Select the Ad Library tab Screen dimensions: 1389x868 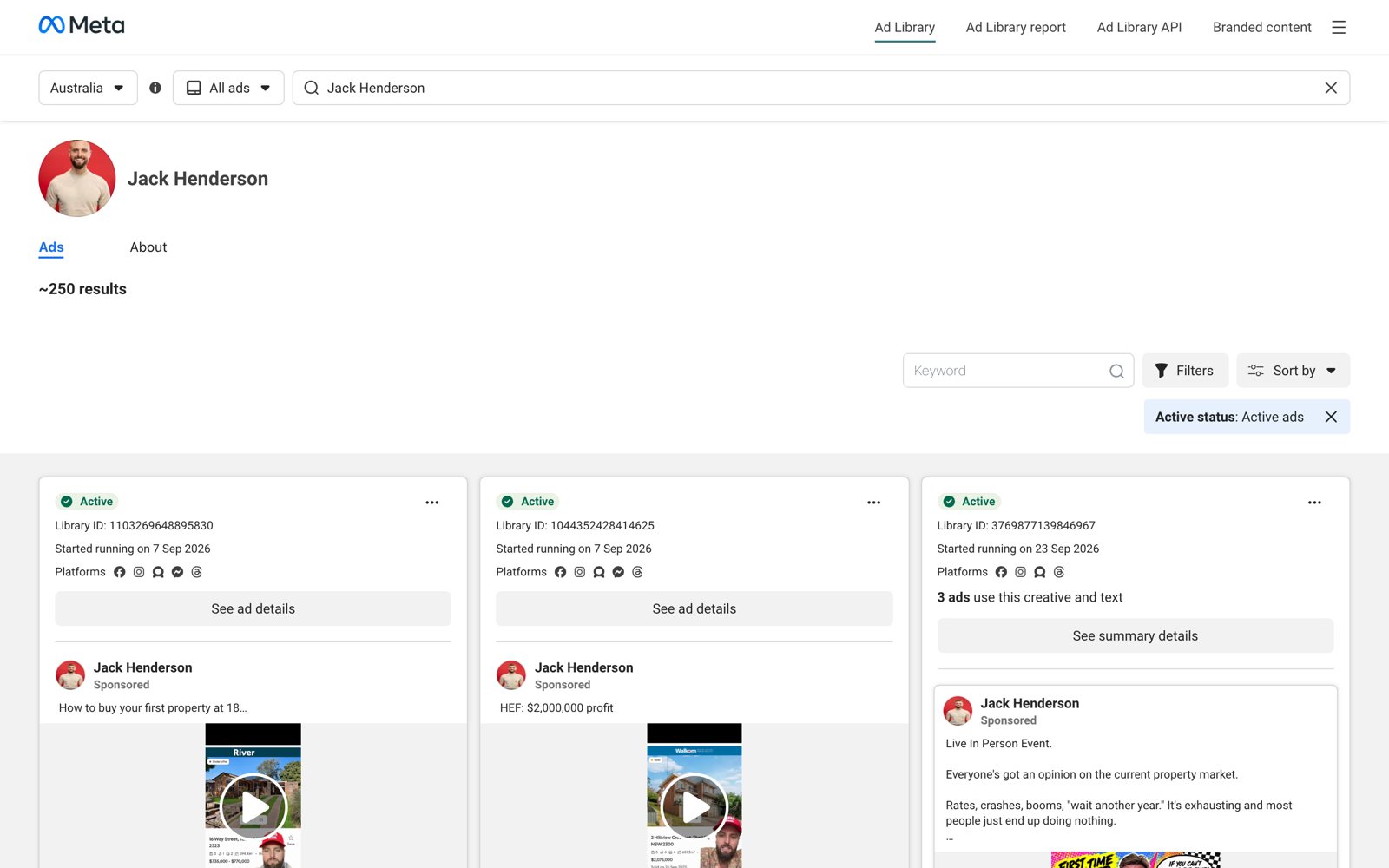coord(905,27)
